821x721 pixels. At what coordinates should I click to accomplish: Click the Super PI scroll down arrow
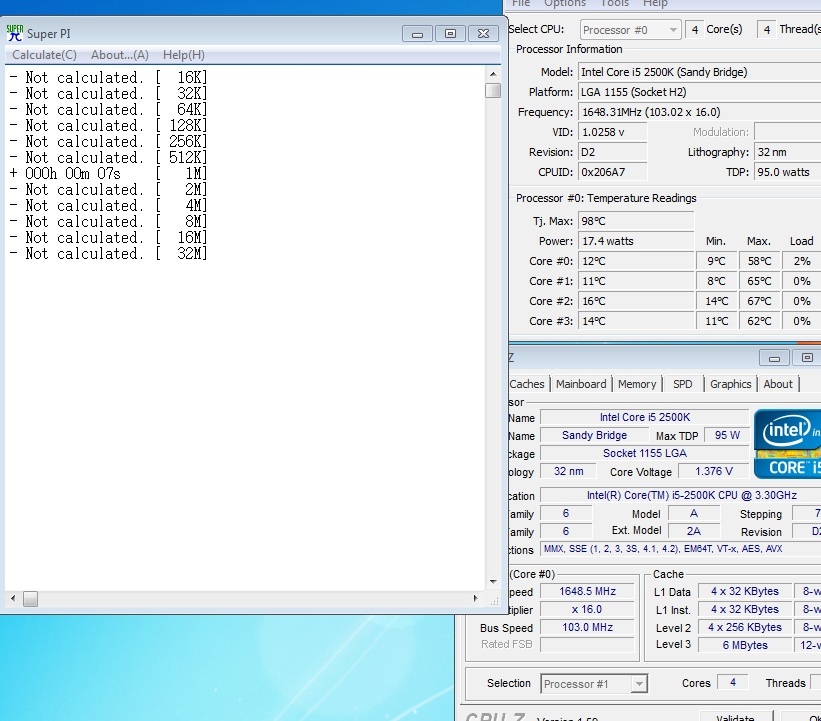click(492, 582)
